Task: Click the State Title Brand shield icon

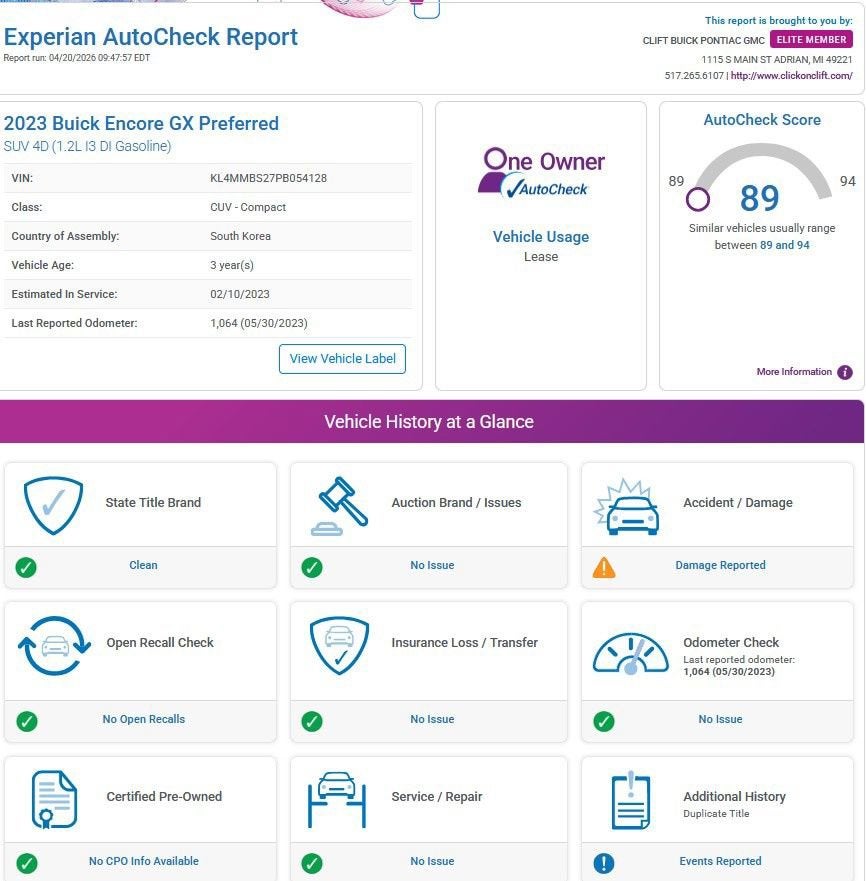Action: [53, 505]
